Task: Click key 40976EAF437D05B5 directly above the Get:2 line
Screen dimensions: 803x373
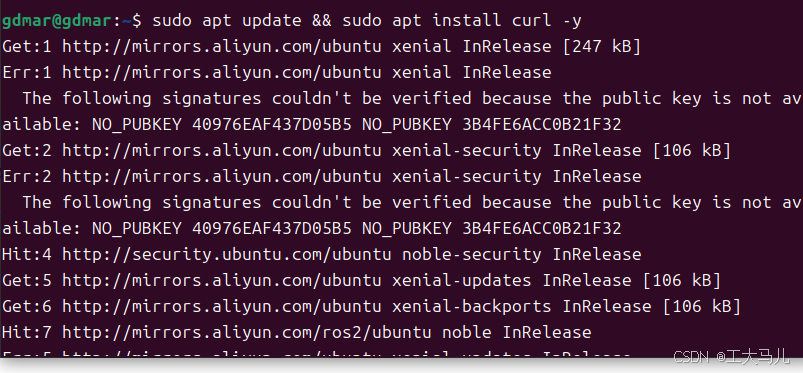Action: pyautogui.click(x=271, y=125)
